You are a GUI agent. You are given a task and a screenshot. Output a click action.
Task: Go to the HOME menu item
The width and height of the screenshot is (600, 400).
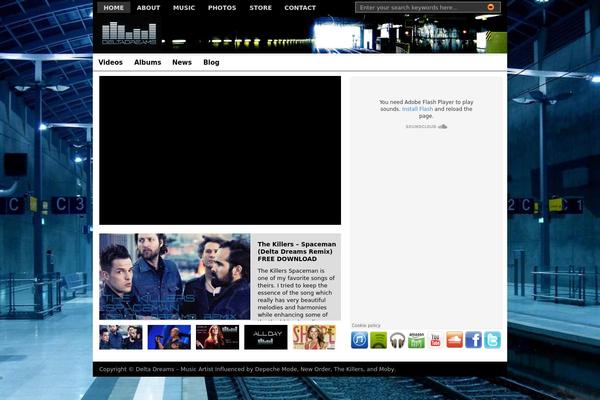coord(114,8)
